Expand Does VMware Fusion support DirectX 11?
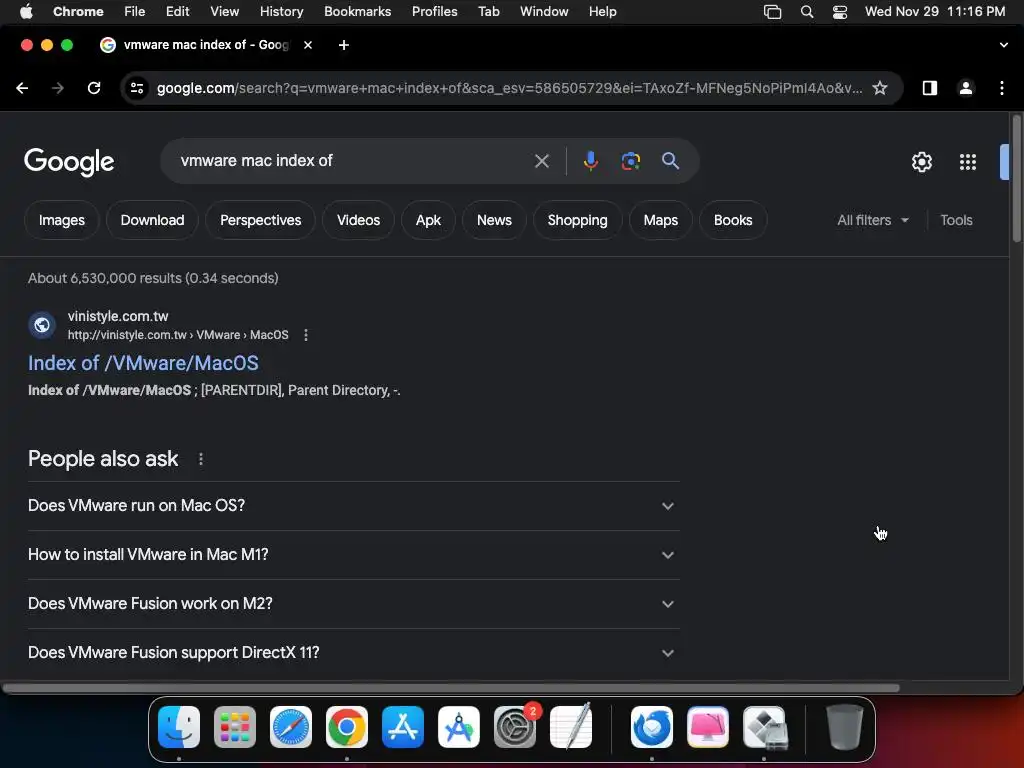Viewport: 1024px width, 768px height. click(x=353, y=653)
